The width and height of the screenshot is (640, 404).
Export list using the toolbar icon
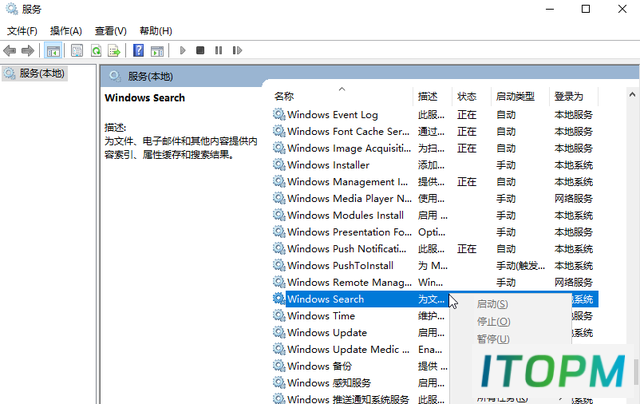click(114, 51)
